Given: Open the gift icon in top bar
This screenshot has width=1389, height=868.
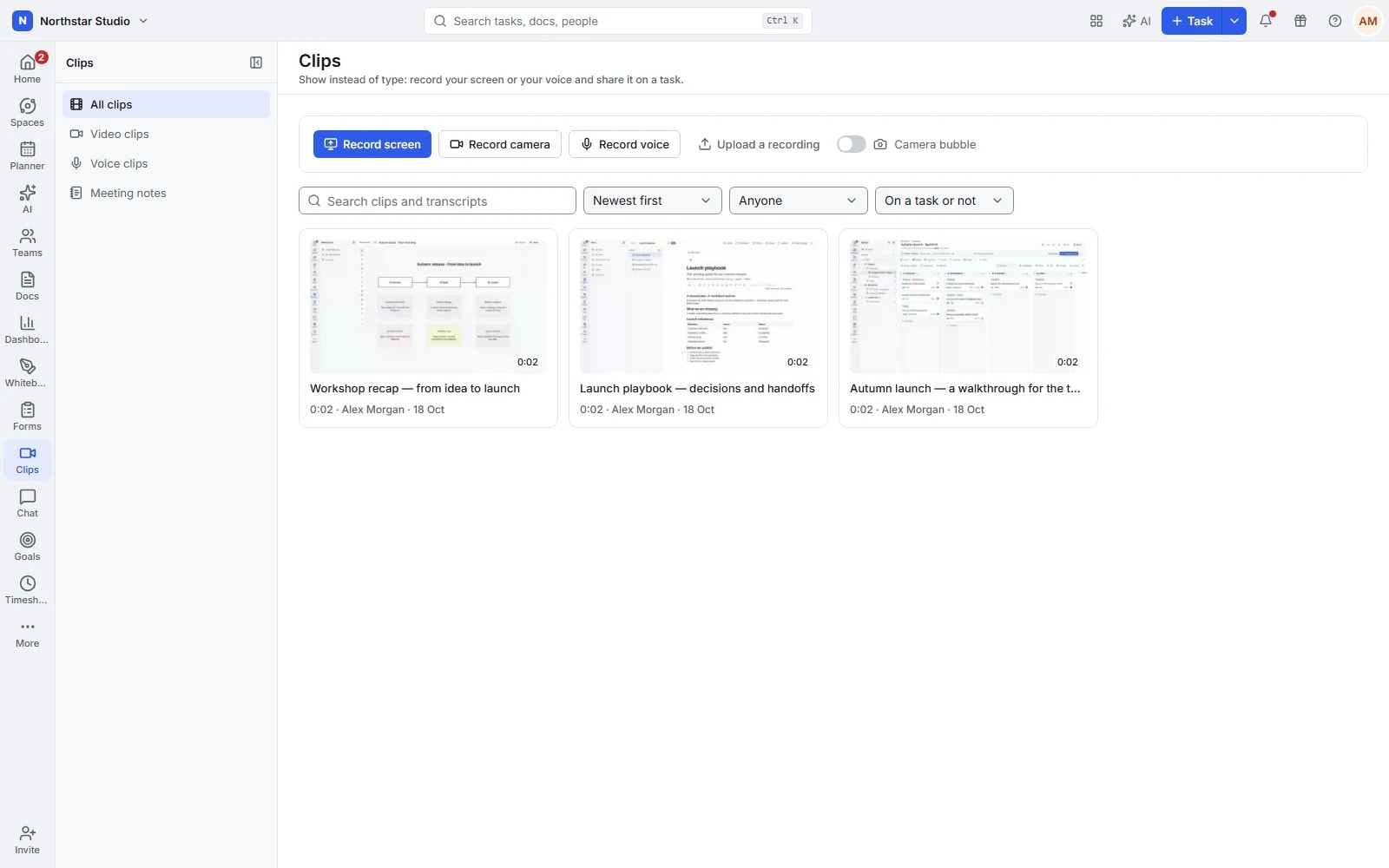Looking at the screenshot, I should (x=1300, y=21).
